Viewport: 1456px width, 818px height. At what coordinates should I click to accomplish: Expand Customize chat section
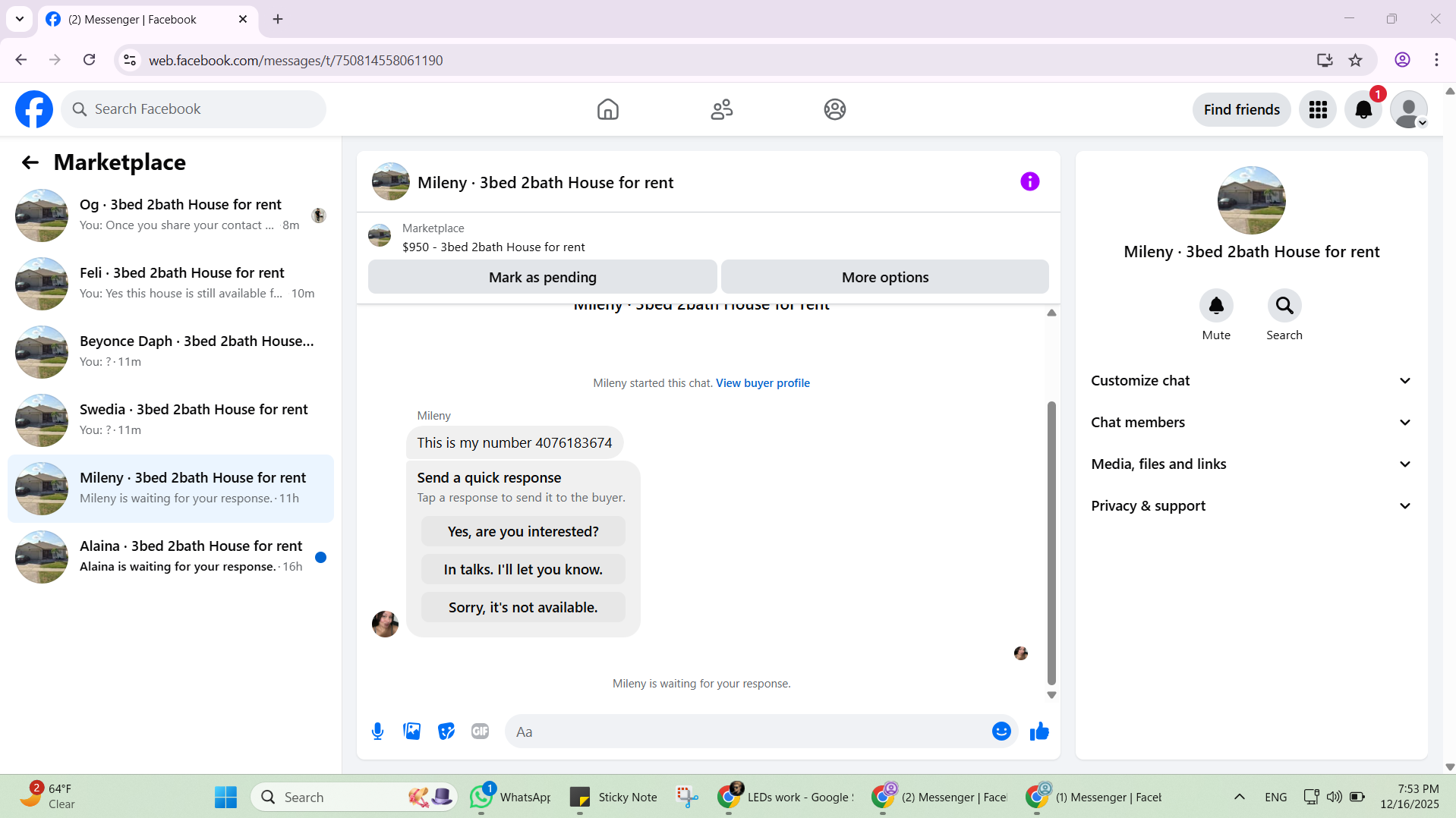(x=1251, y=381)
